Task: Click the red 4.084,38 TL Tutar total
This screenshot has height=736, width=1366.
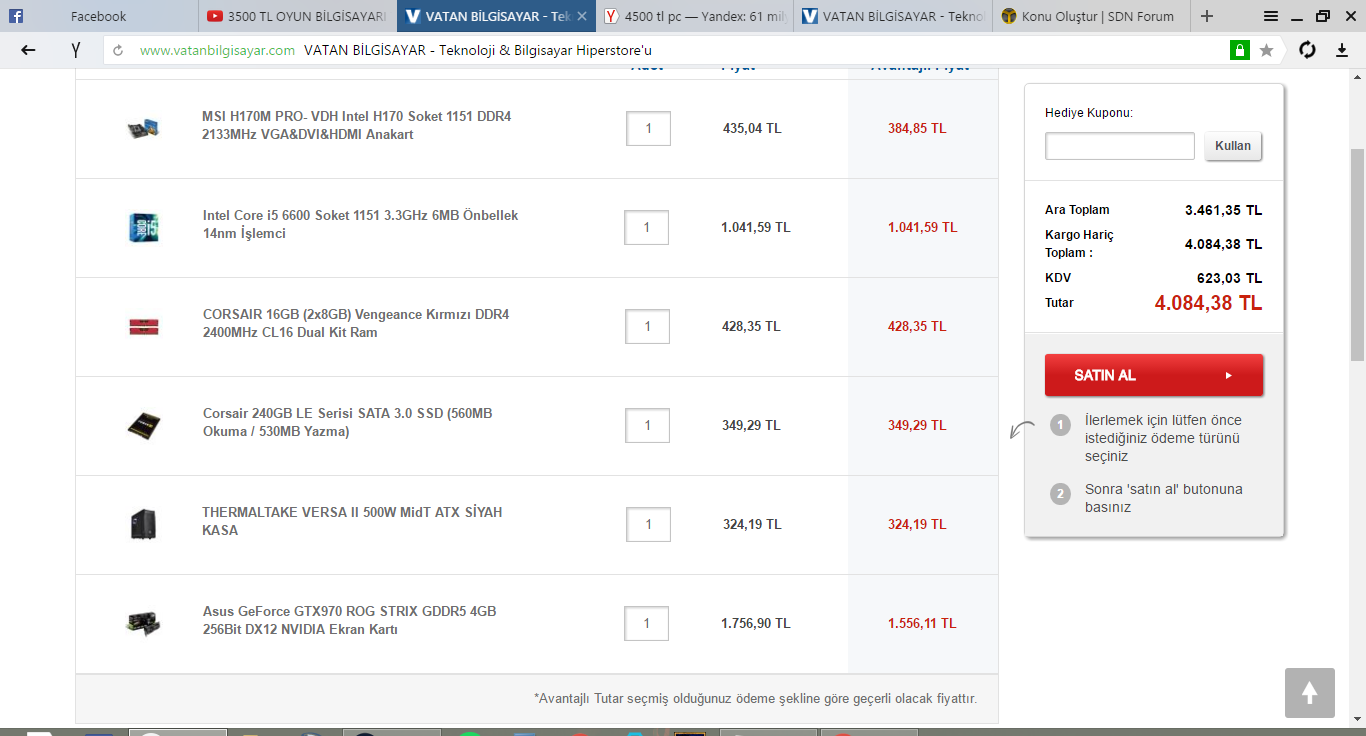Action: click(1208, 302)
